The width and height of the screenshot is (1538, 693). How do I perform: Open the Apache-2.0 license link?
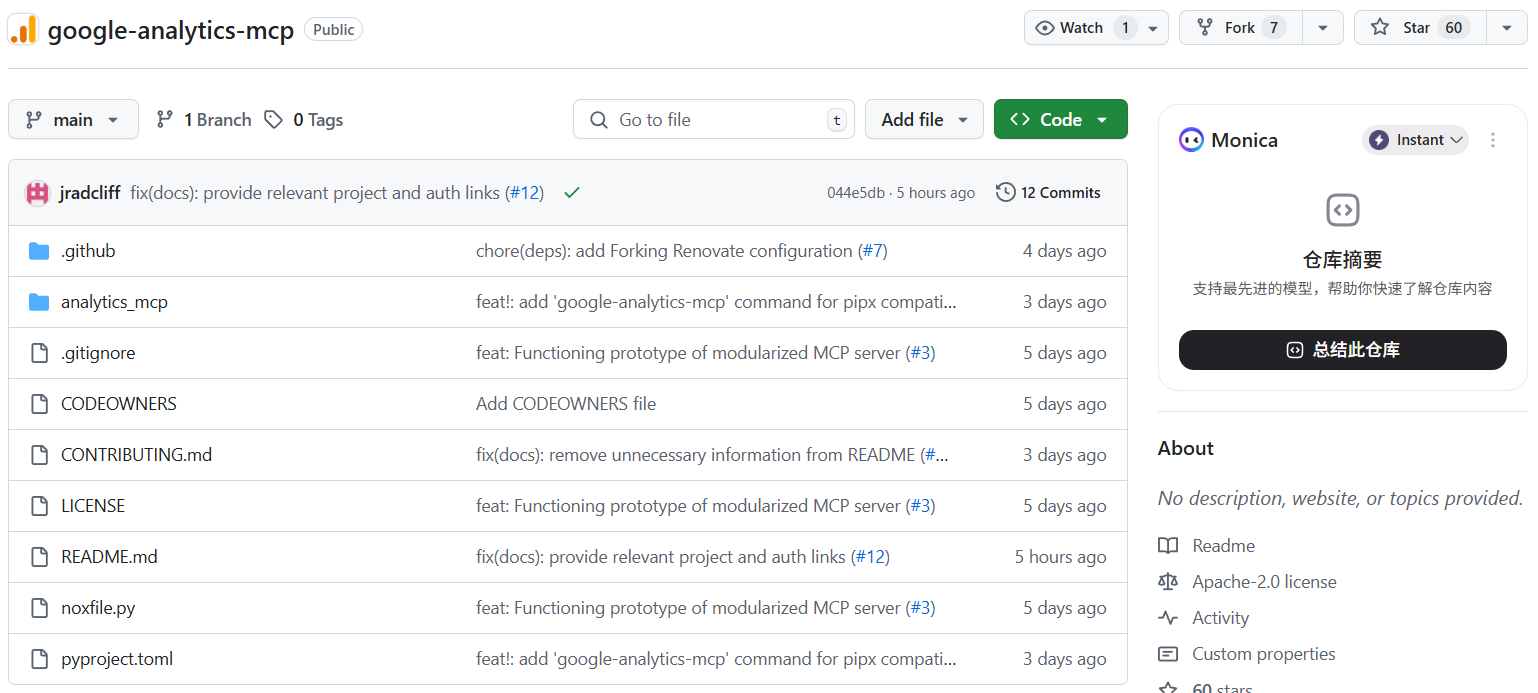pyautogui.click(x=1264, y=582)
